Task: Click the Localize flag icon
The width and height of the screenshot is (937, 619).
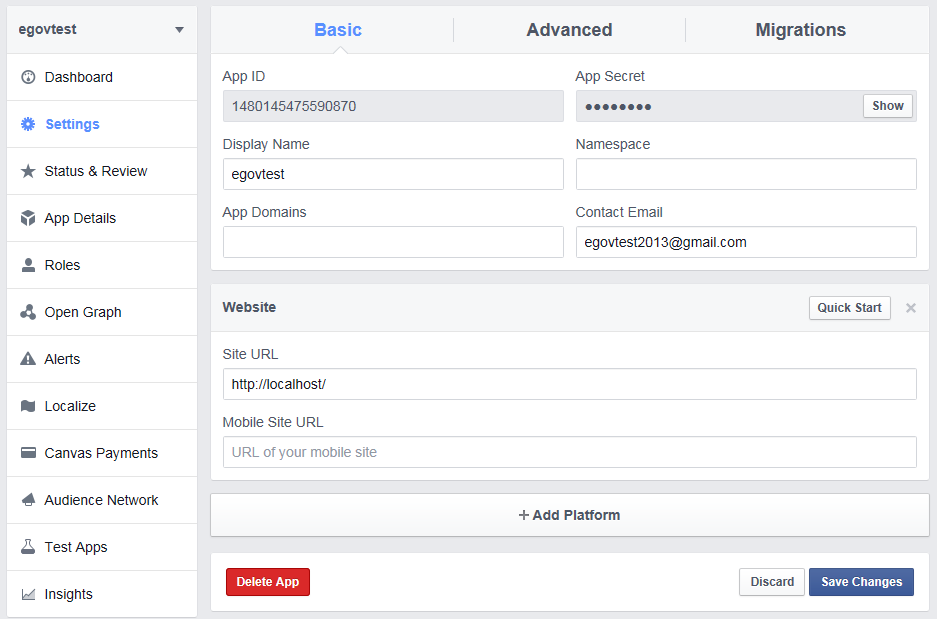Action: coord(28,406)
